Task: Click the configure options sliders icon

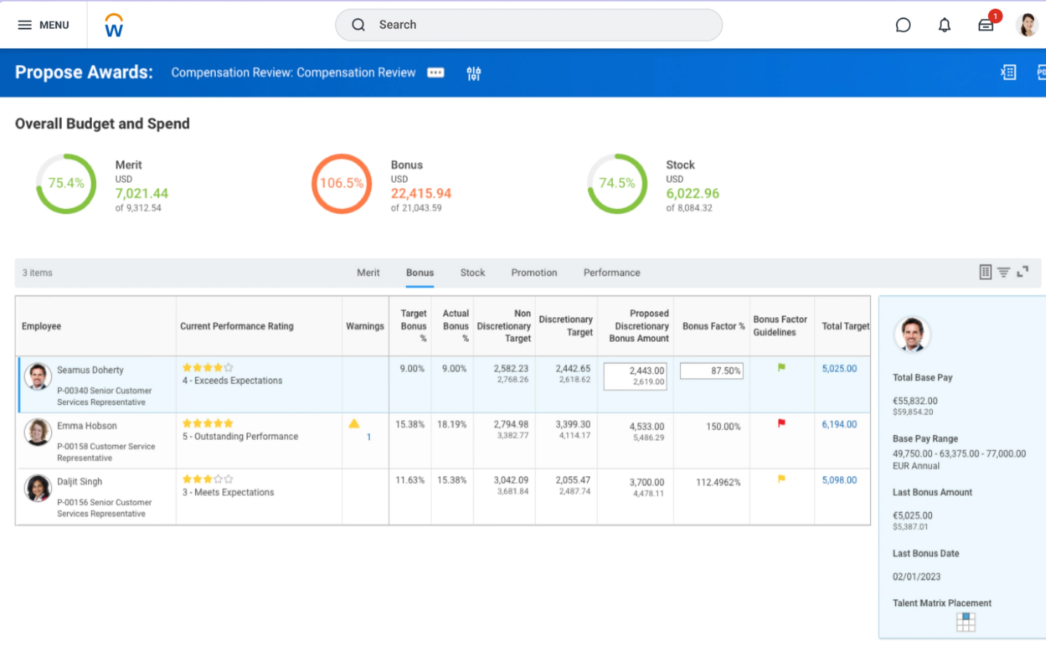Action: 474,73
